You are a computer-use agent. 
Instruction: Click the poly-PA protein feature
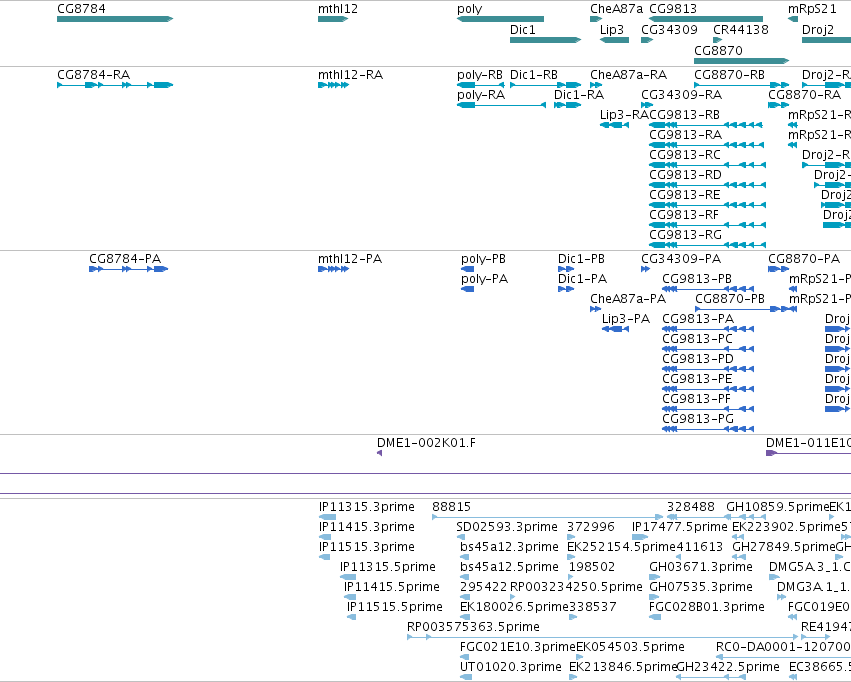coord(467,289)
